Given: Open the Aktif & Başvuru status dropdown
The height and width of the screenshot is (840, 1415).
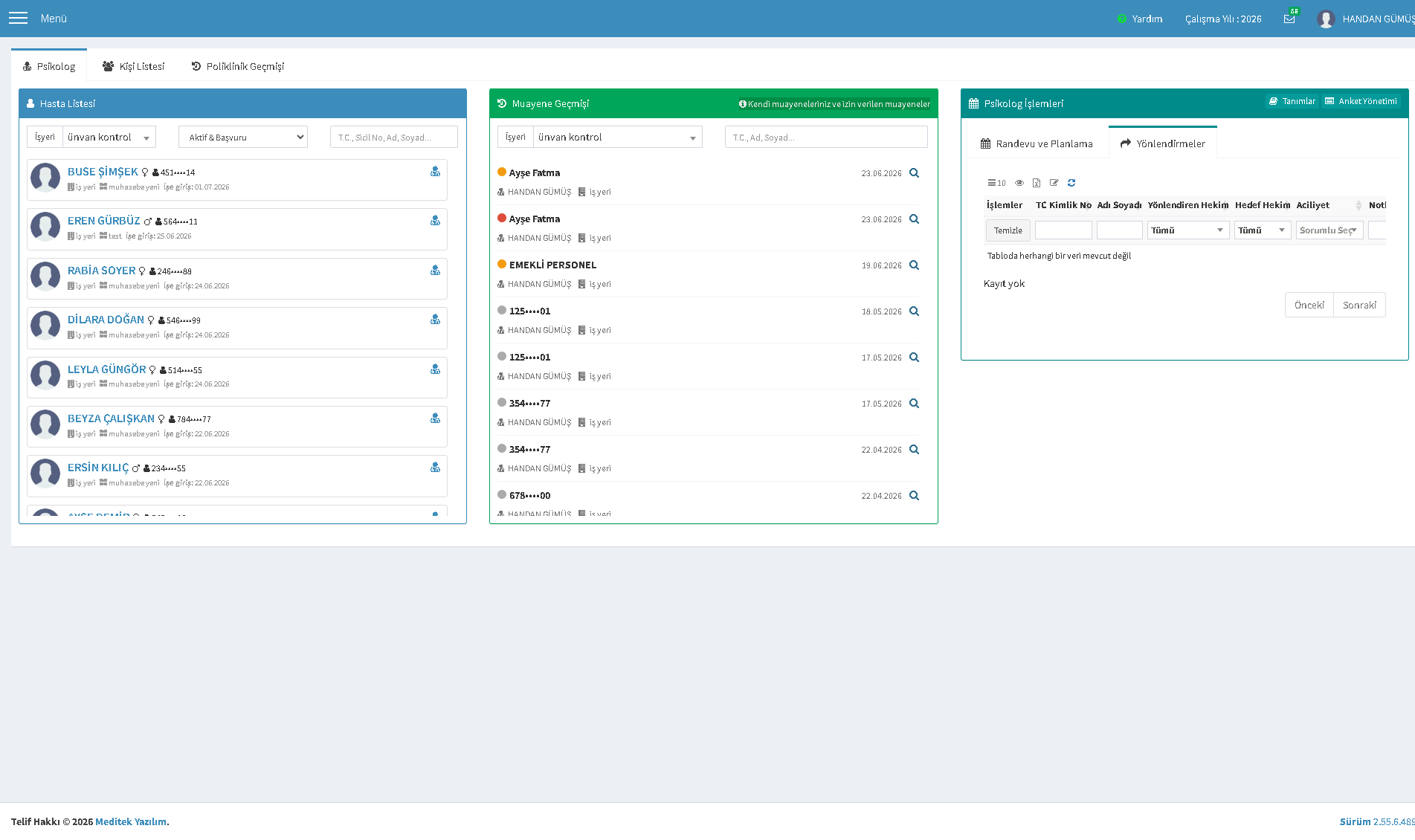Looking at the screenshot, I should coord(243,137).
